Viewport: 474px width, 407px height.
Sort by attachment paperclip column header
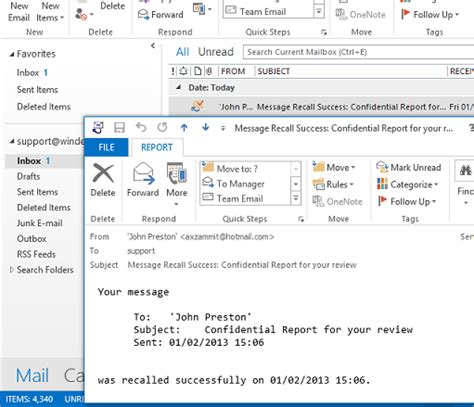pyautogui.click(x=210, y=71)
